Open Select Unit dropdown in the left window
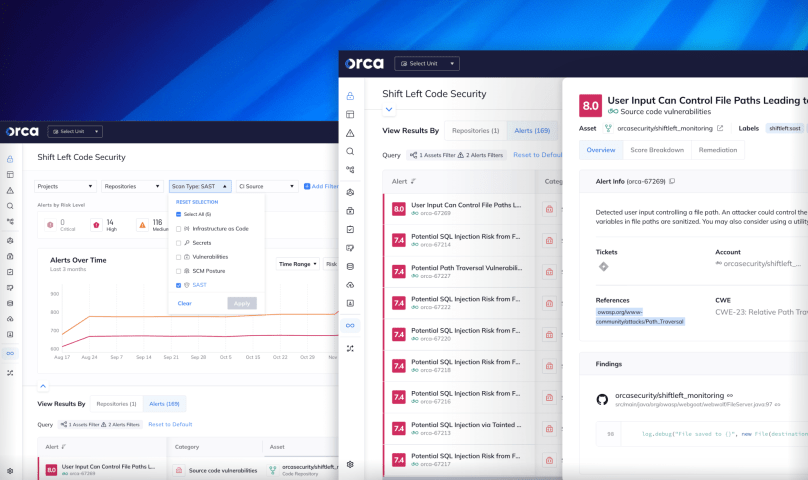This screenshot has width=808, height=480. point(75,131)
